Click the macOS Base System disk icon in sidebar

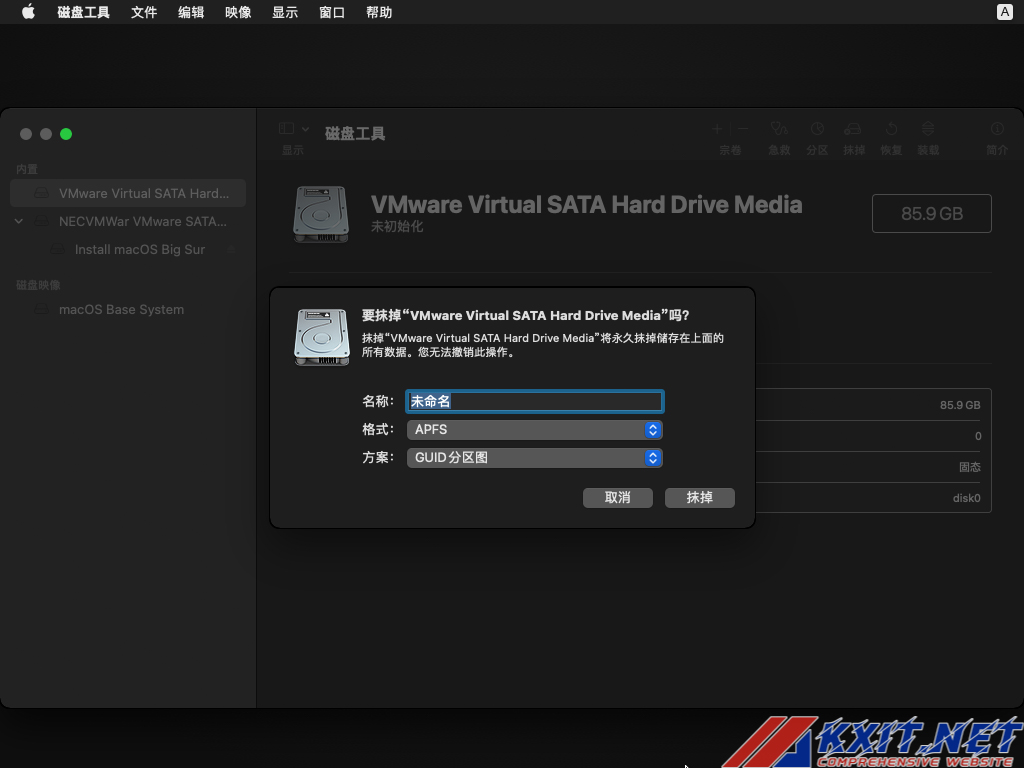click(x=42, y=310)
